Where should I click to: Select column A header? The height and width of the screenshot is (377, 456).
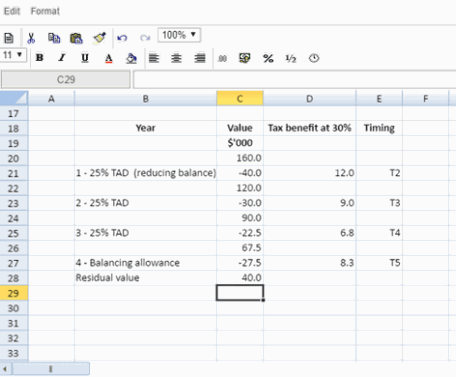(x=51, y=99)
